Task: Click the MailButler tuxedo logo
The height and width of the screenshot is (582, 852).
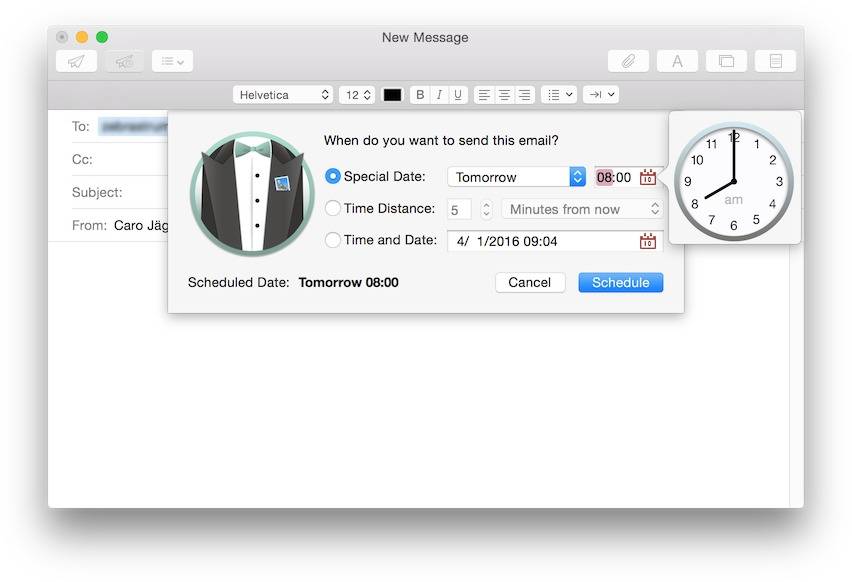Action: coord(253,193)
